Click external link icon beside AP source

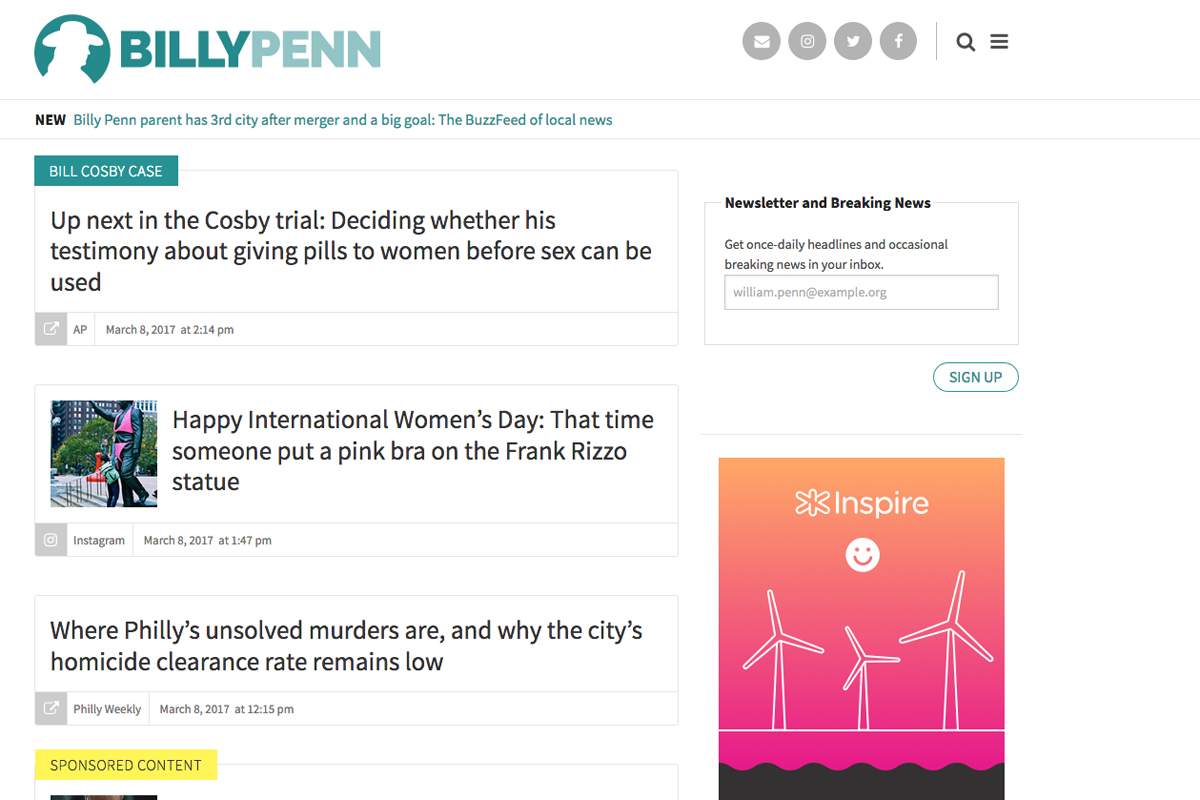click(x=51, y=329)
